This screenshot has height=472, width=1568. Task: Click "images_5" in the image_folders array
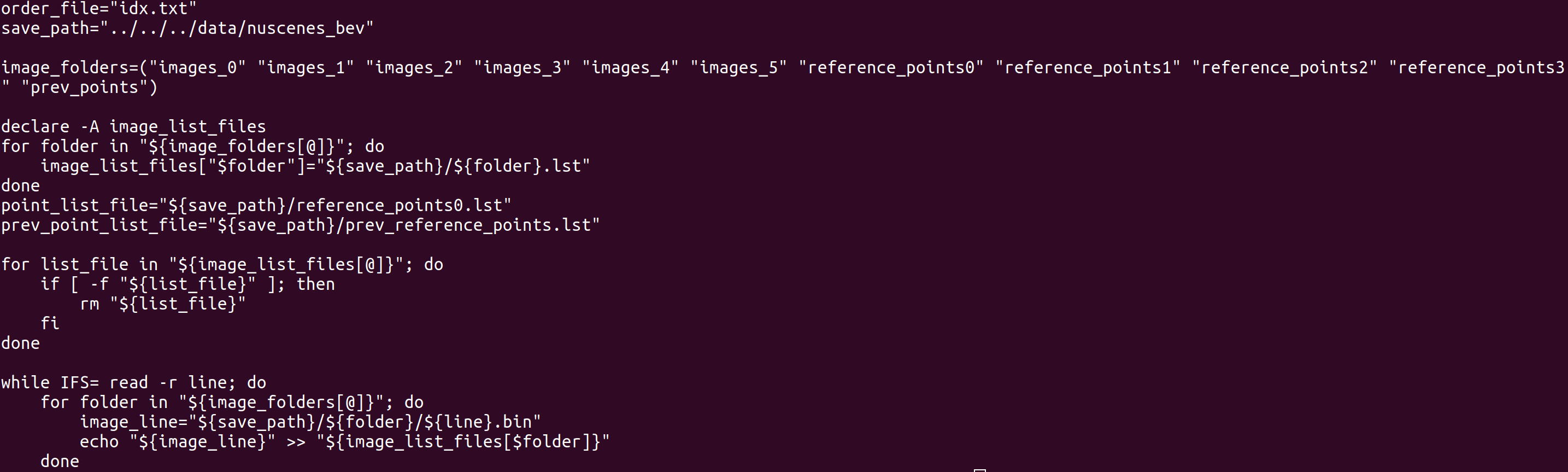click(x=738, y=68)
